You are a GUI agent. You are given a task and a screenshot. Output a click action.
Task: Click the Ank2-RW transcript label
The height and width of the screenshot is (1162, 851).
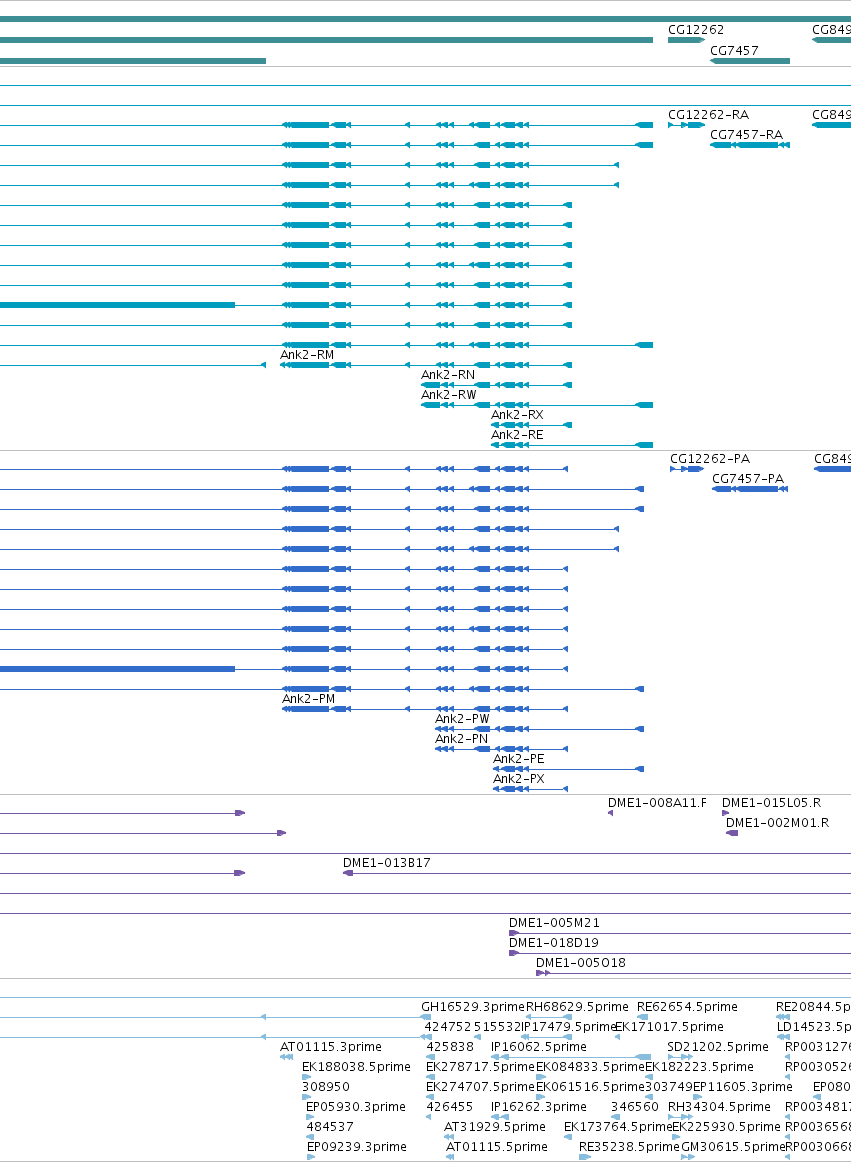(448, 394)
